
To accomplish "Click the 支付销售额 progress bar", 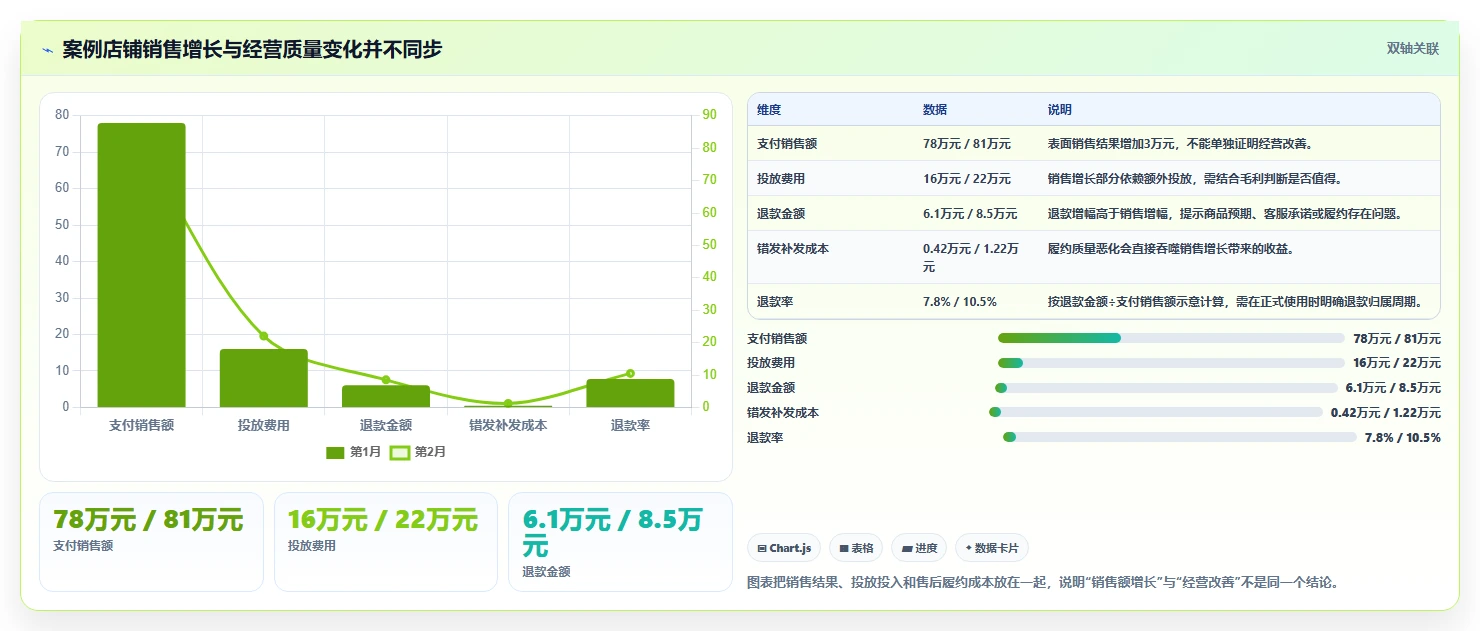I will point(1171,338).
